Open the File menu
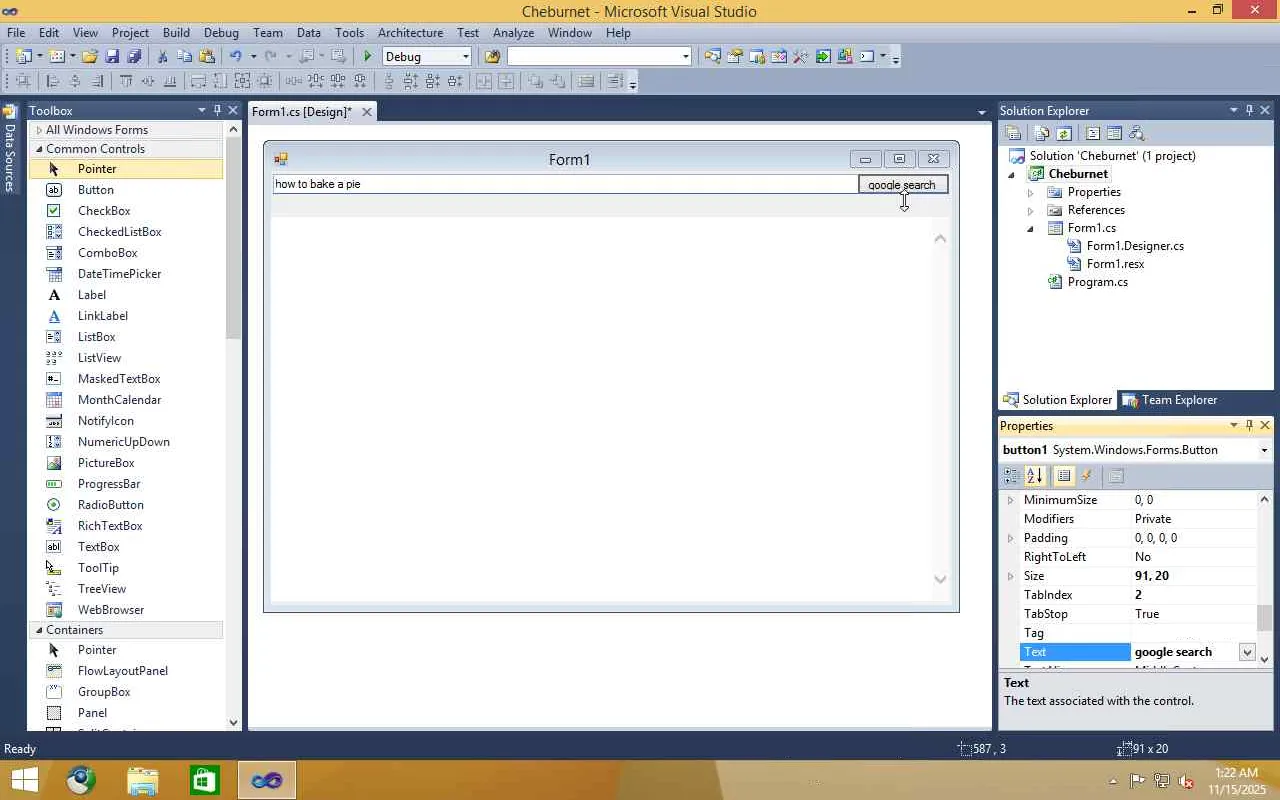Viewport: 1280px width, 800px height. tap(16, 33)
